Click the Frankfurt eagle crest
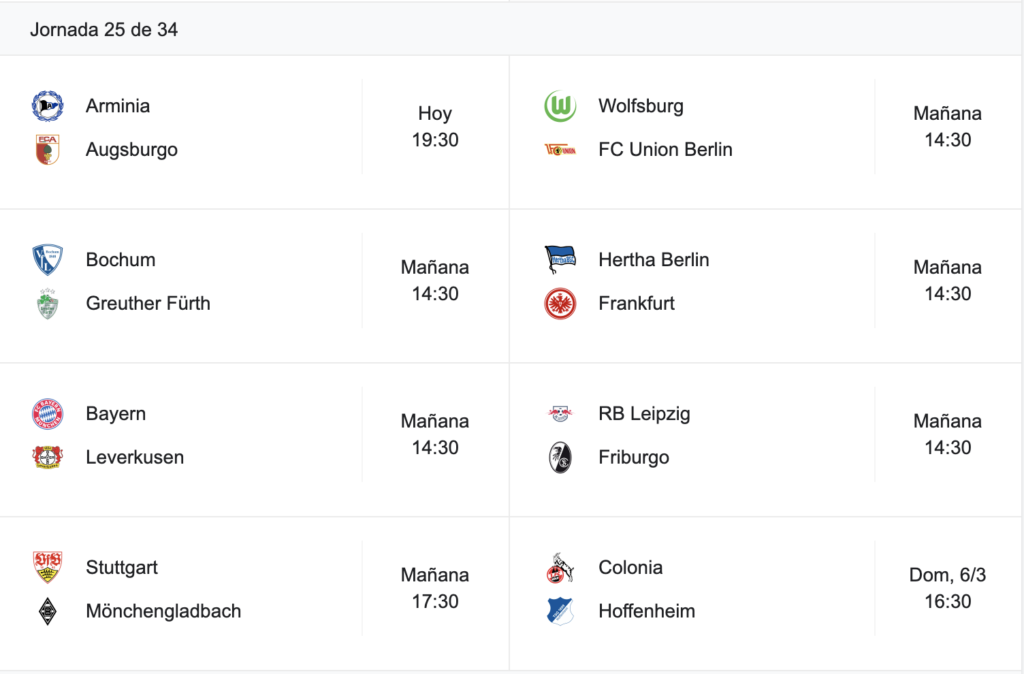1024x674 pixels. click(x=560, y=304)
